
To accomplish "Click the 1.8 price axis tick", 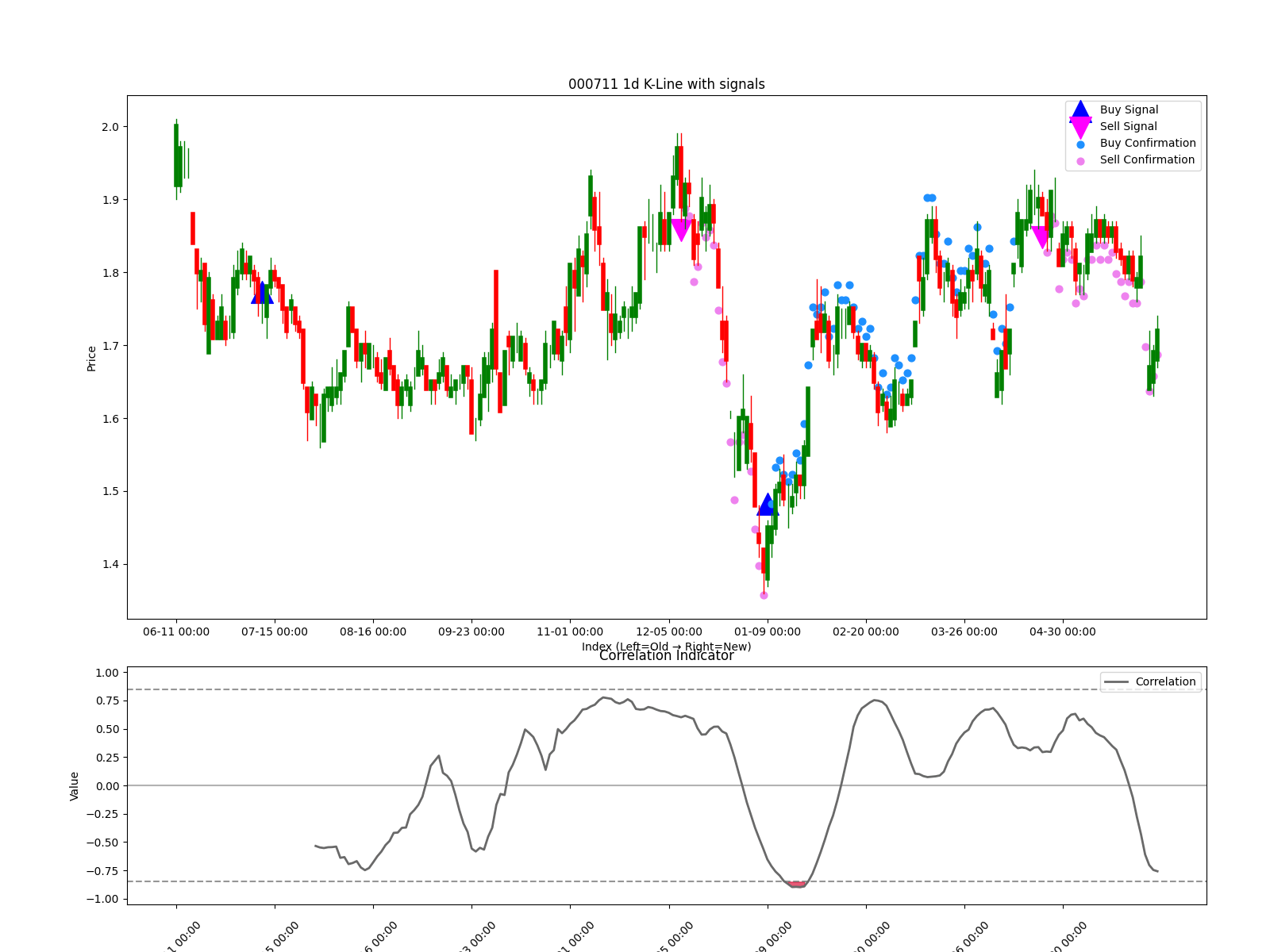I will pos(110,273).
